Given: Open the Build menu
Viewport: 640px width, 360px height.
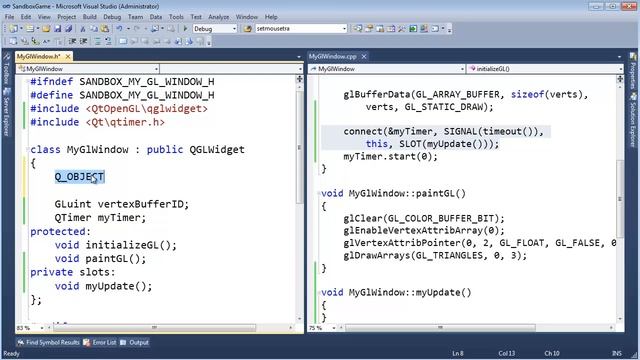Looking at the screenshot, I should (89, 17).
